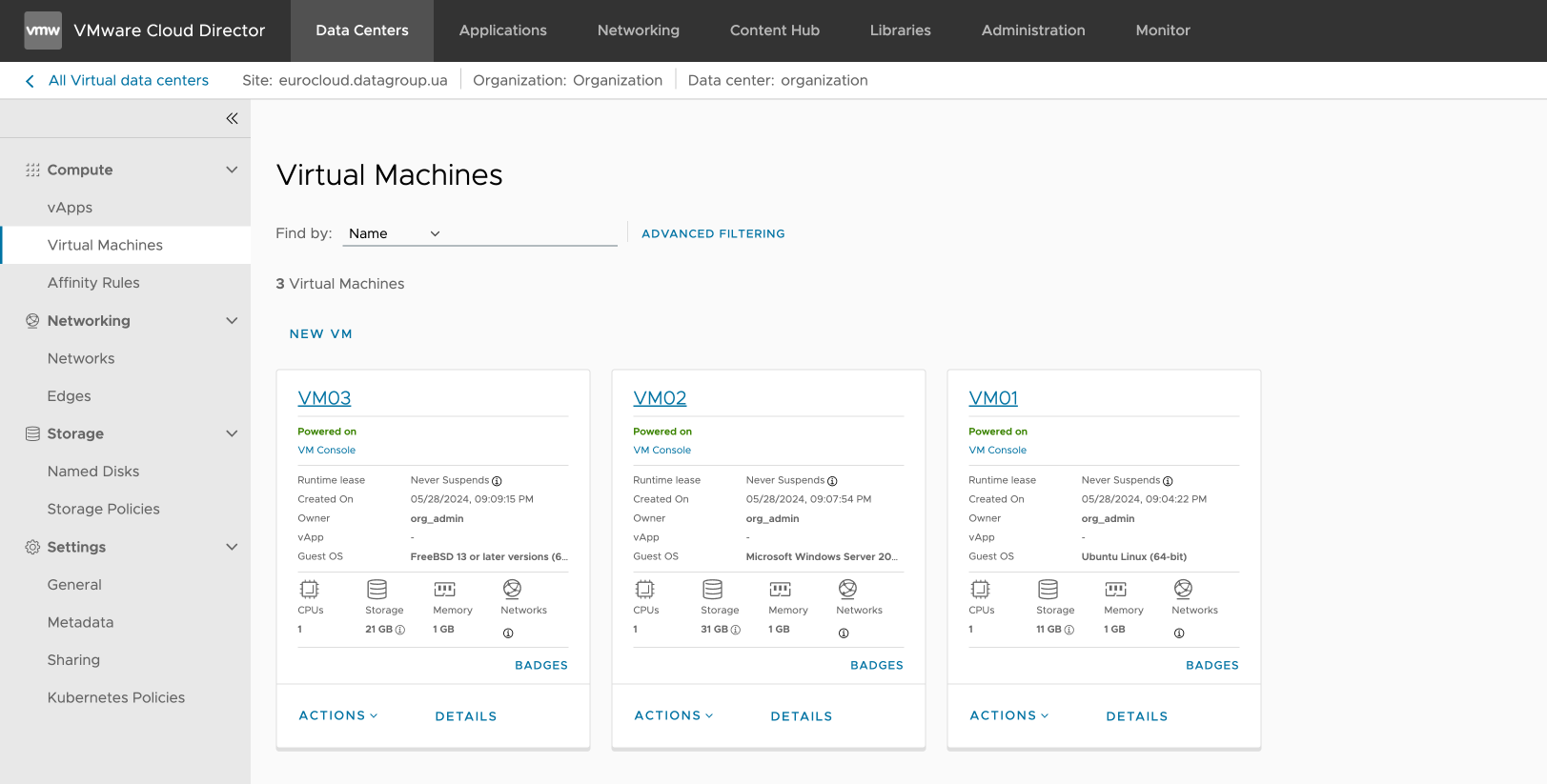Image resolution: width=1547 pixels, height=784 pixels.
Task: Collapse the Networking sidebar section chevron
Action: [232, 321]
